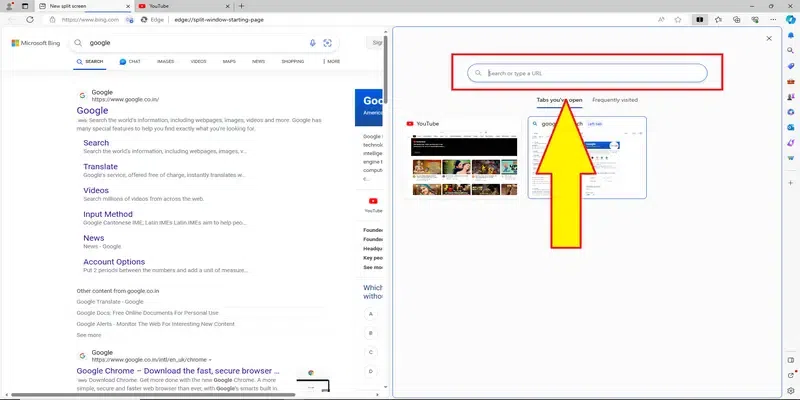Open the tab actions menu icon
This screenshot has height=400, width=800.
(x=25, y=6)
